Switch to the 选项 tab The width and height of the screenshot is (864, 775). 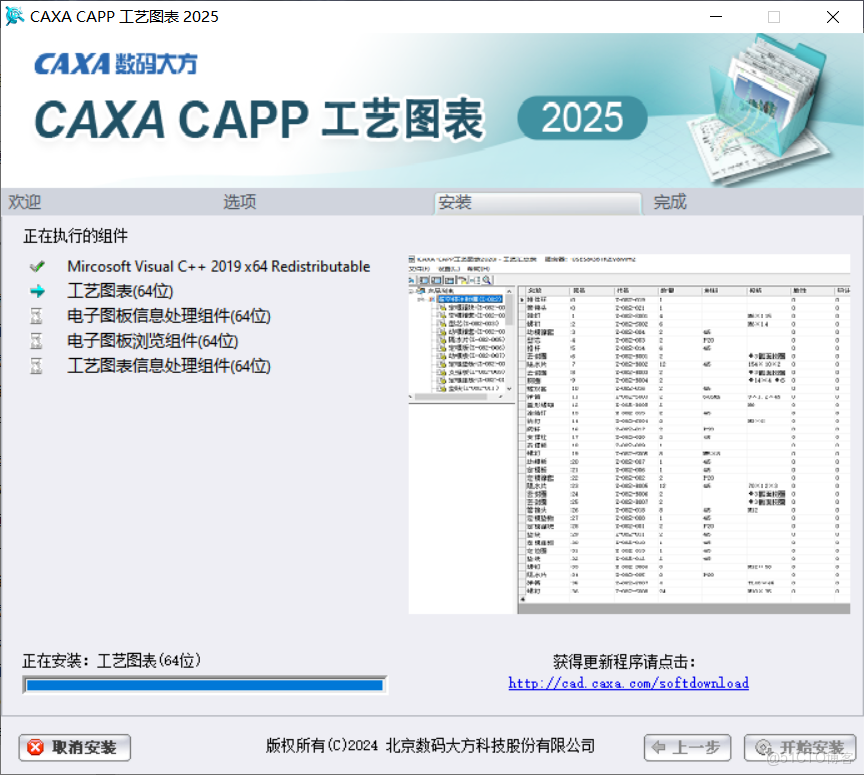(x=240, y=202)
